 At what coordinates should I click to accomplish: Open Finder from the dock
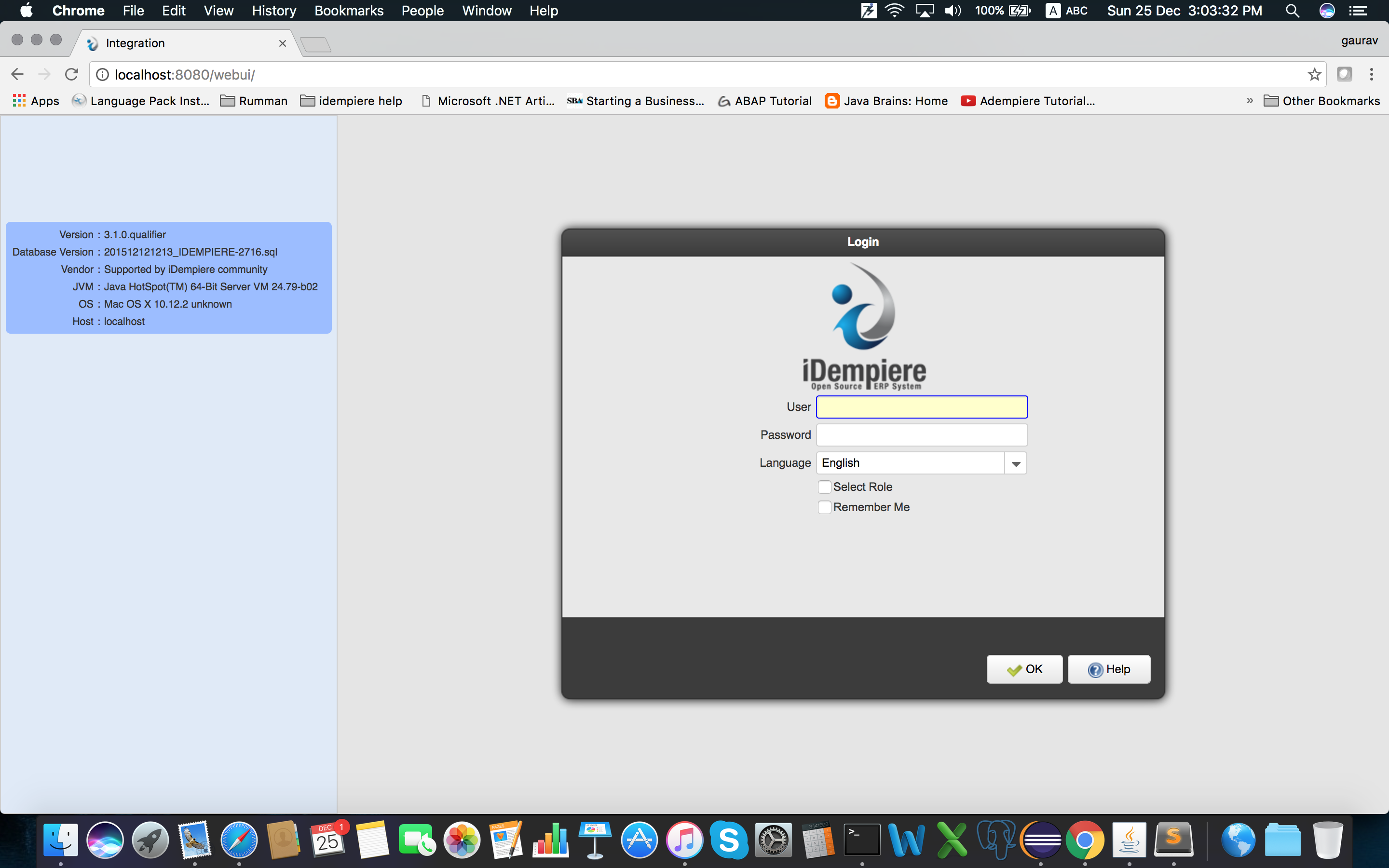[x=61, y=840]
